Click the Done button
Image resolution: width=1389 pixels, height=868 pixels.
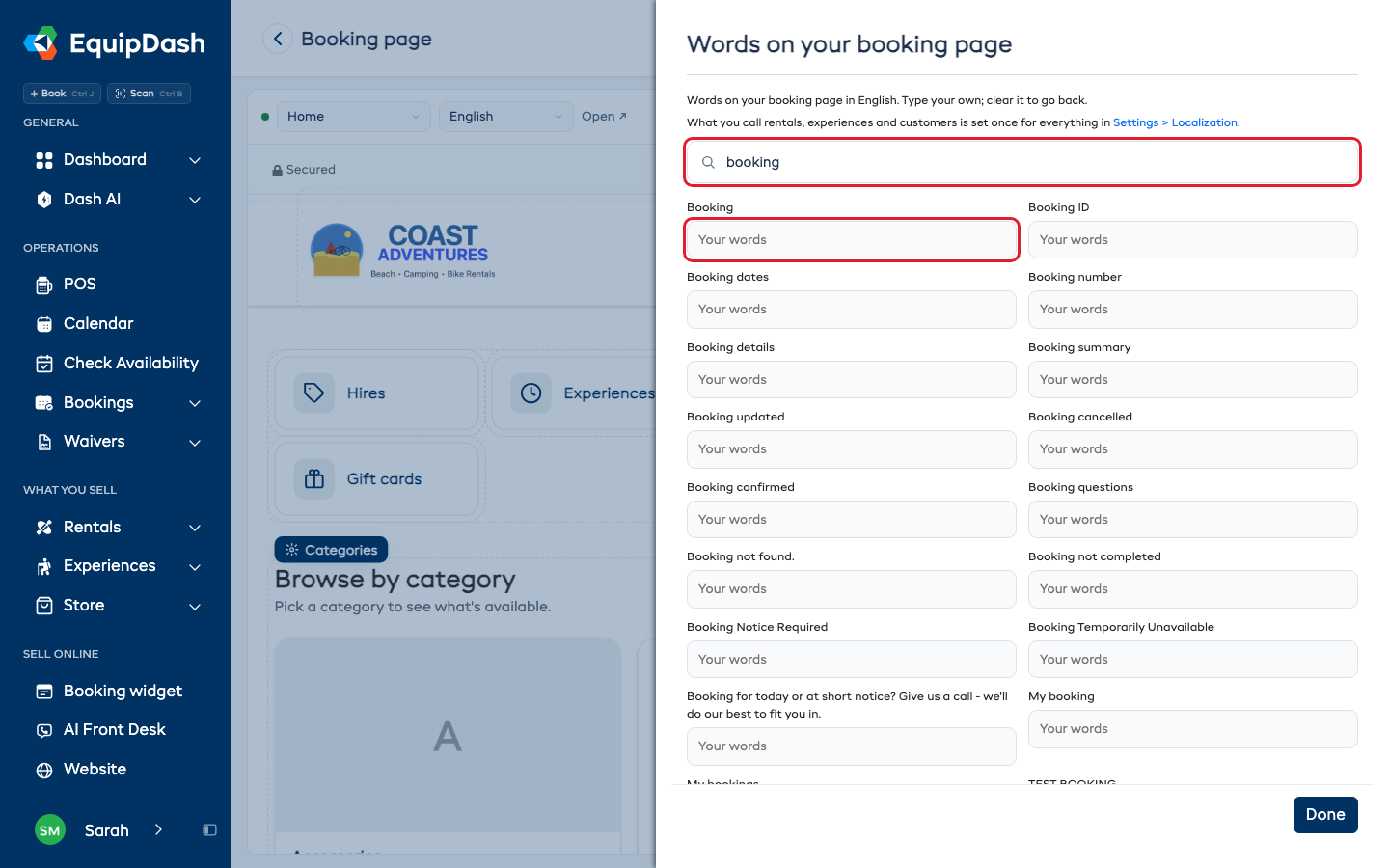(x=1325, y=815)
